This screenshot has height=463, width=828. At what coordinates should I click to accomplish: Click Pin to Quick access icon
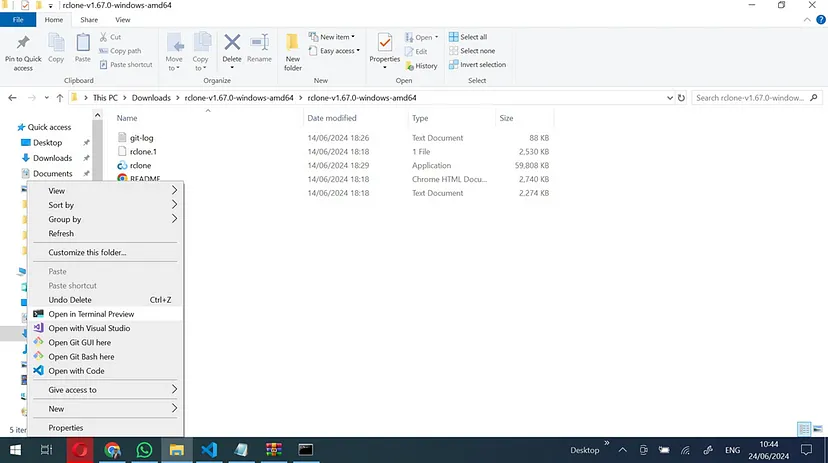pyautogui.click(x=22, y=50)
